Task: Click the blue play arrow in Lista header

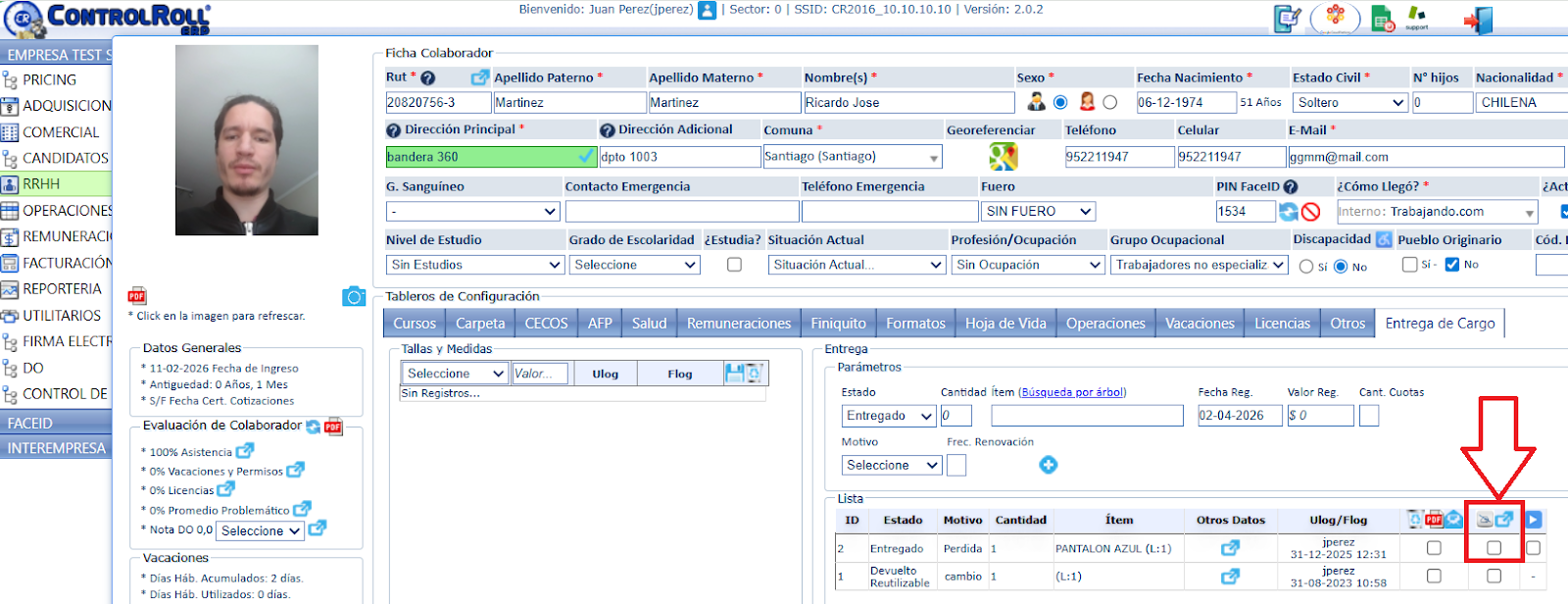Action: click(1534, 520)
